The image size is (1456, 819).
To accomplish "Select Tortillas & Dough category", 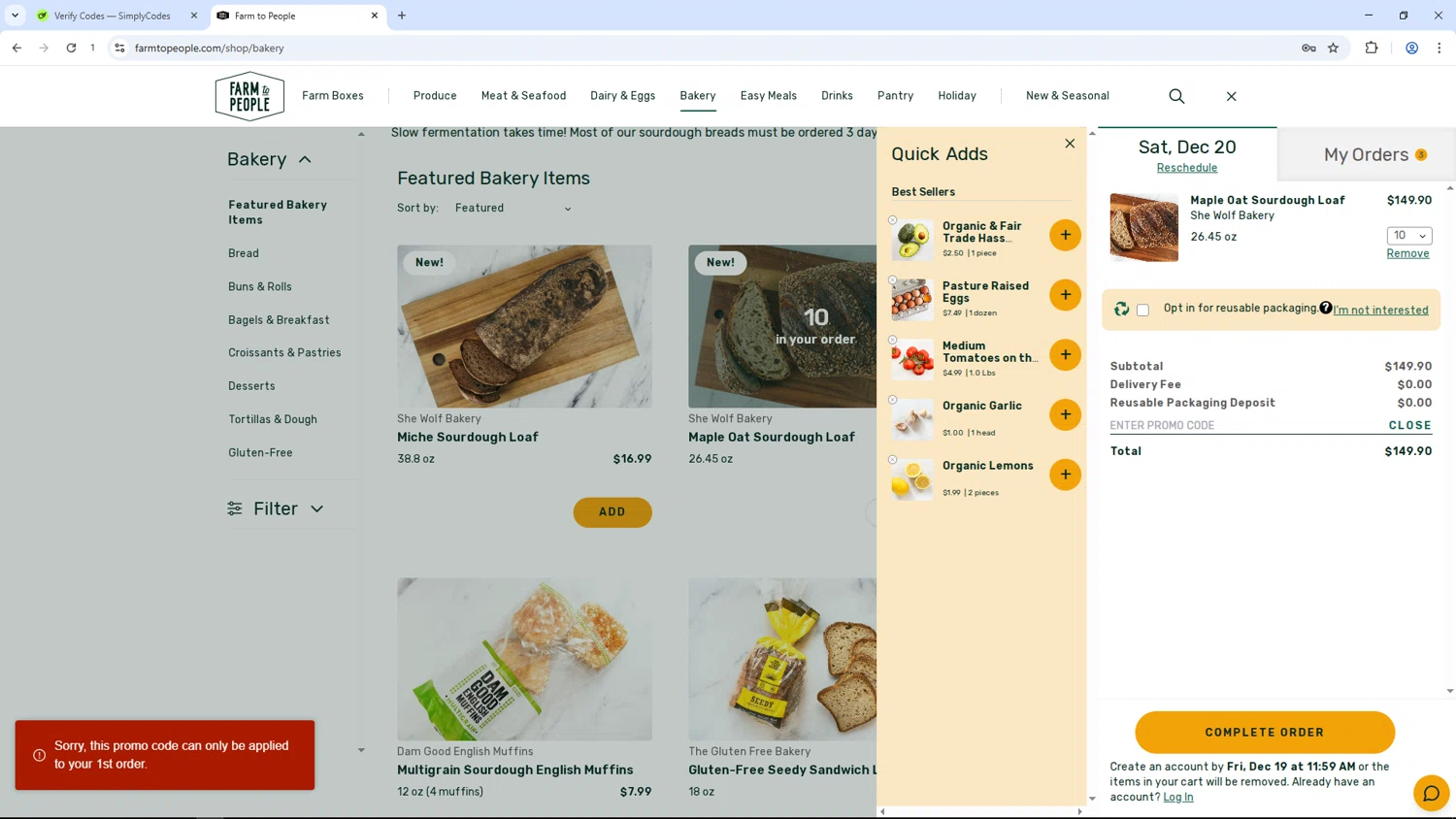I will tap(273, 419).
